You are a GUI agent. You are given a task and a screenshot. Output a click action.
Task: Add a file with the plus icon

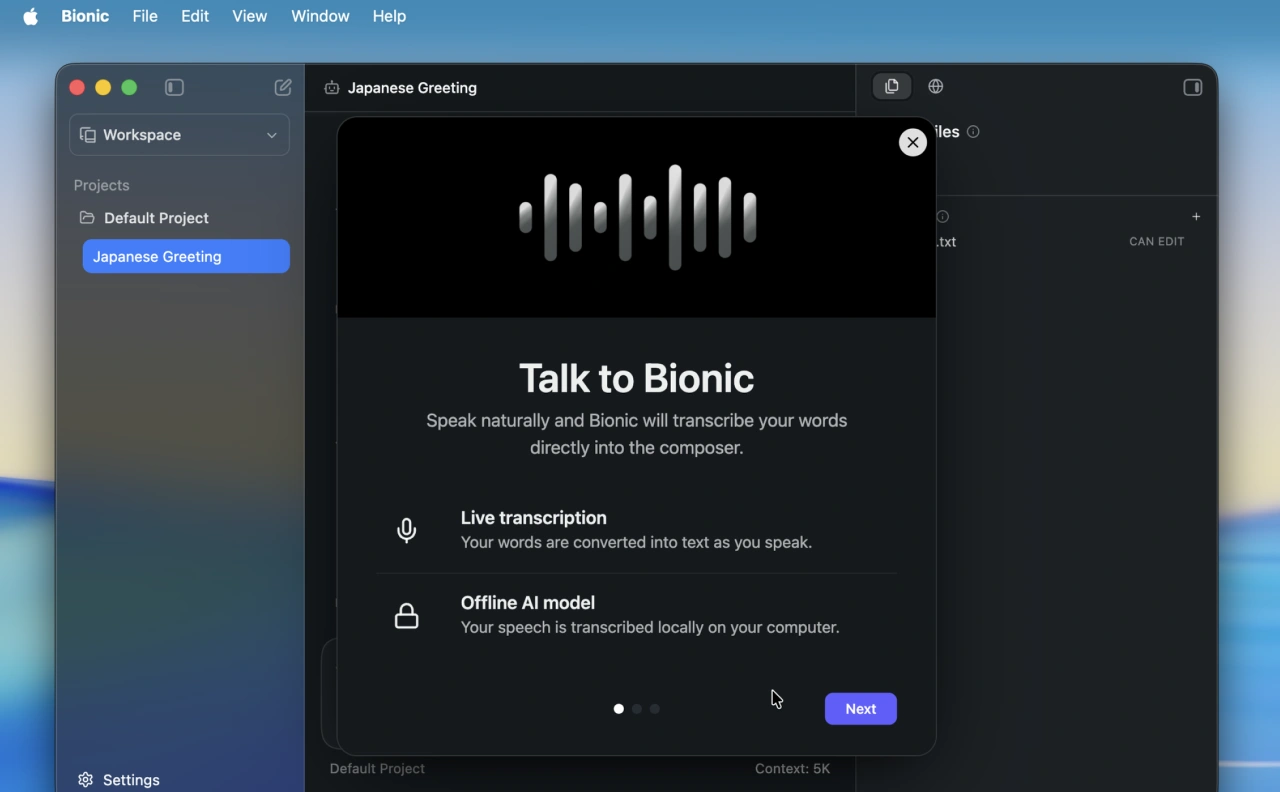point(1196,217)
